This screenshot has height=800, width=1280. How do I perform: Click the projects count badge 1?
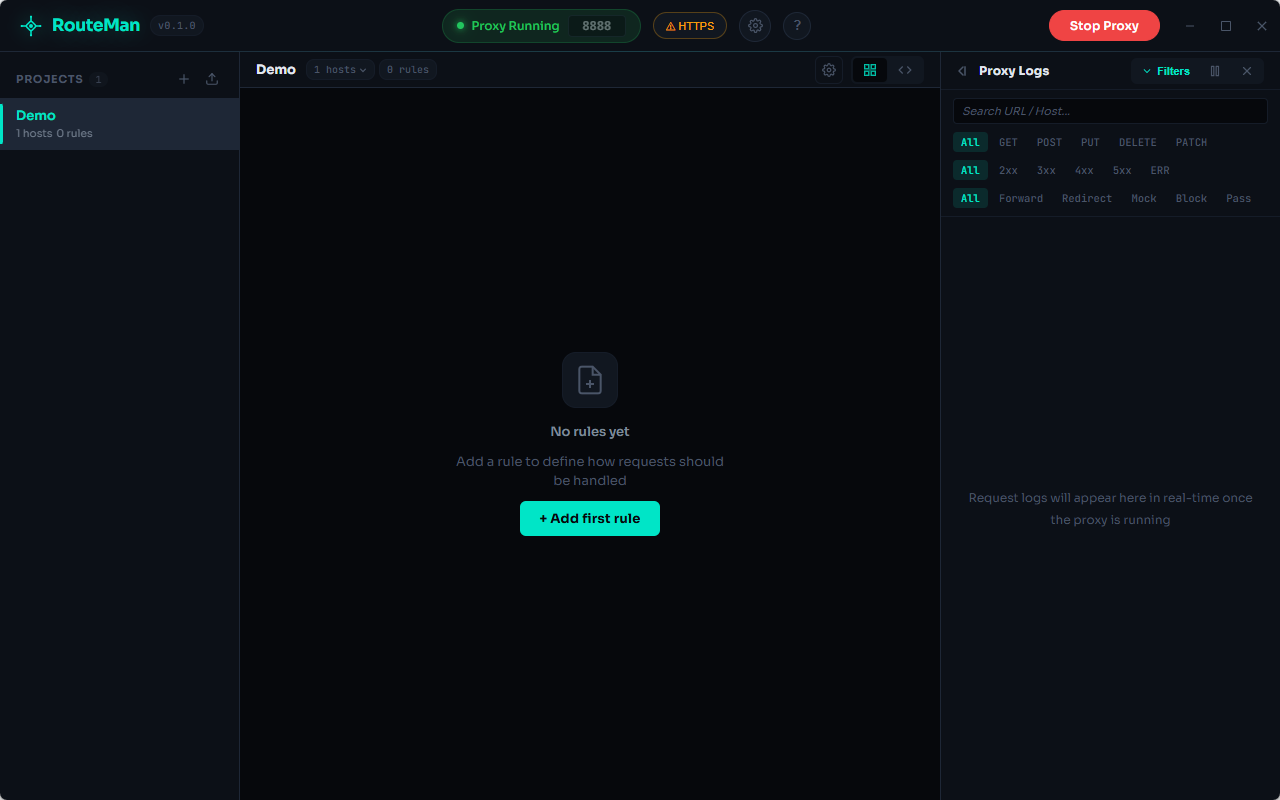98,79
